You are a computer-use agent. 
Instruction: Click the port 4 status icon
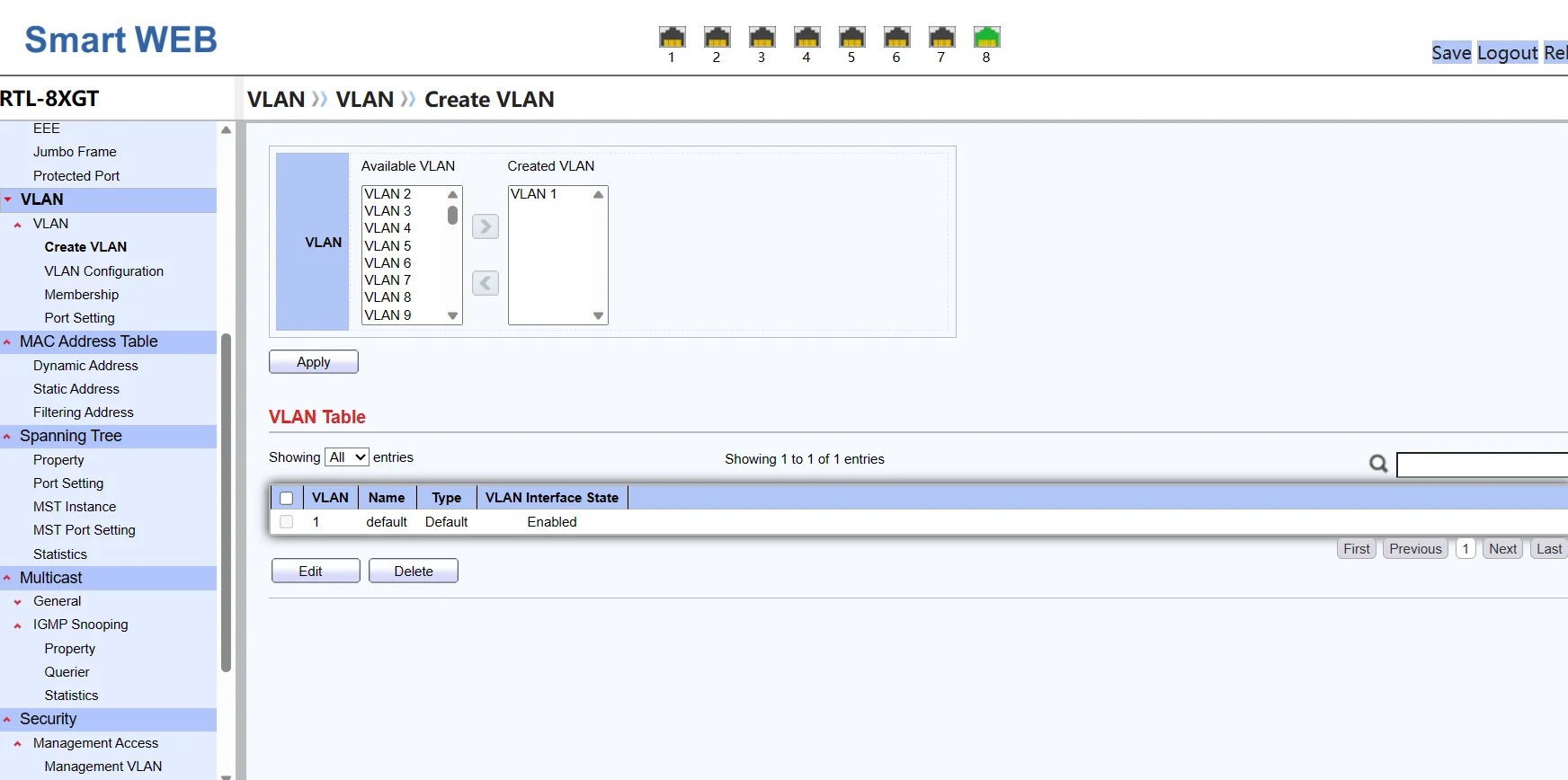click(x=806, y=37)
